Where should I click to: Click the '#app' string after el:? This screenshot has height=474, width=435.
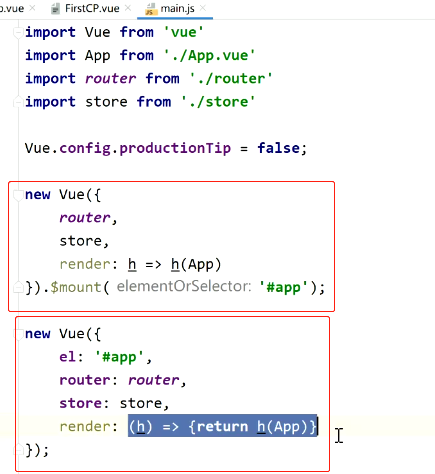click(x=119, y=357)
